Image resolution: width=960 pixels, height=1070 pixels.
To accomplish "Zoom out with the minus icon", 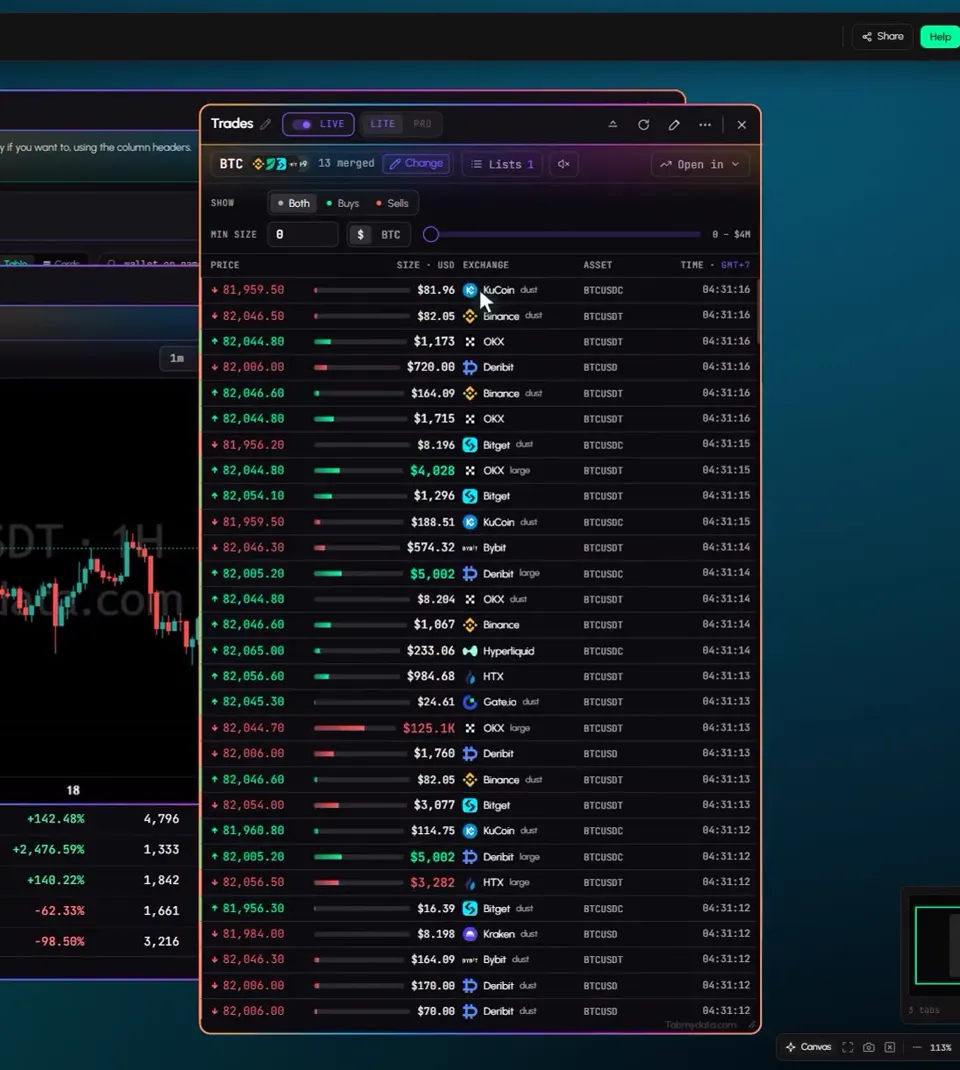I will (x=916, y=1047).
